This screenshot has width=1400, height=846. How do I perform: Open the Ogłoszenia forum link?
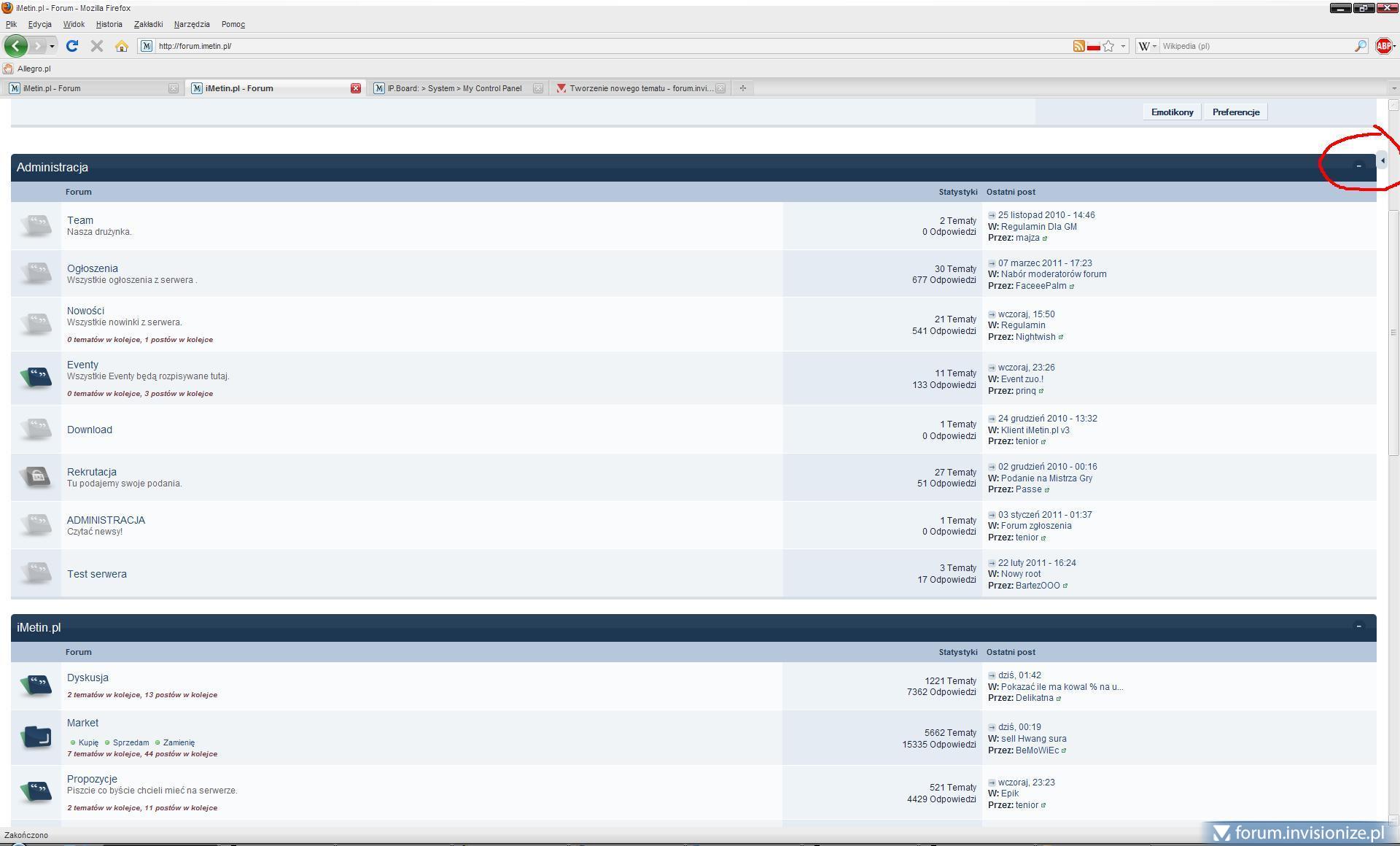[92, 268]
